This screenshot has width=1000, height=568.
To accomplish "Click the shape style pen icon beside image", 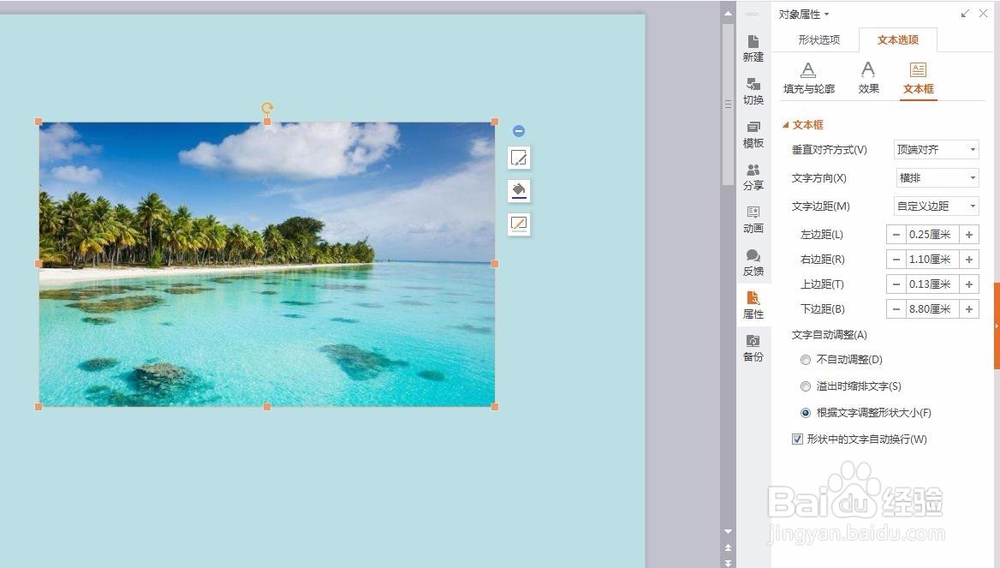I will point(518,157).
